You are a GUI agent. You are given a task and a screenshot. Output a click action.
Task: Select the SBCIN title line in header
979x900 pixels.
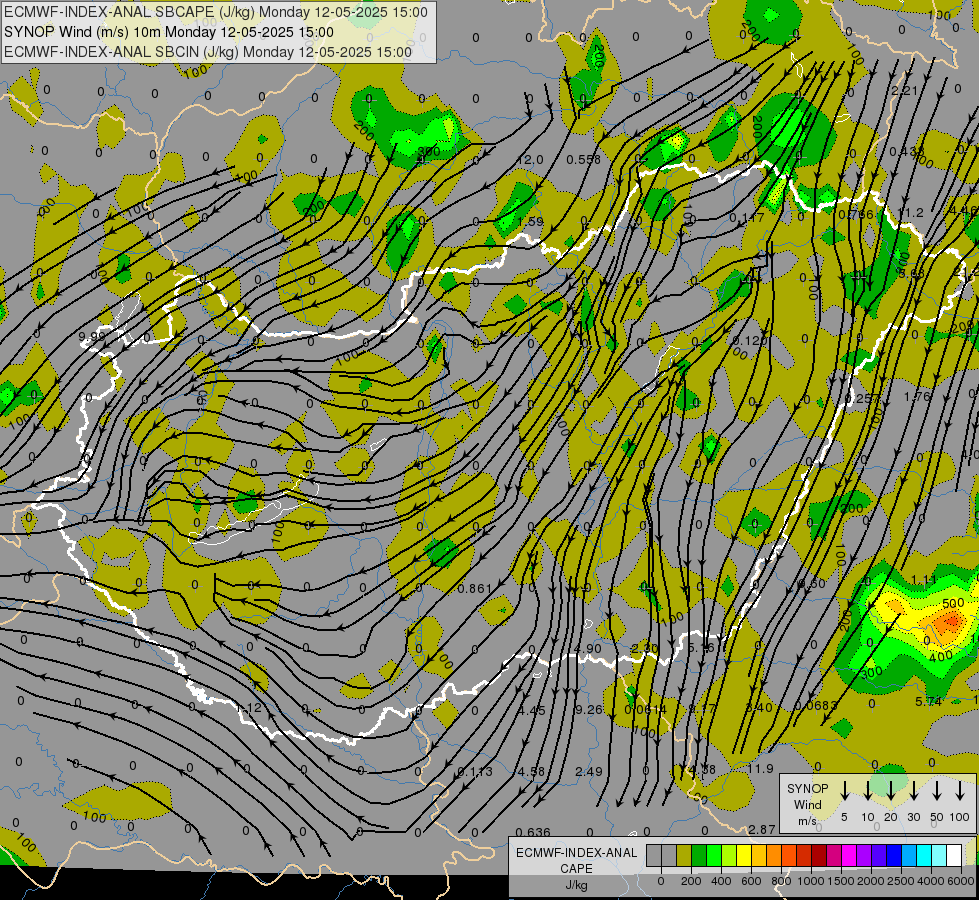[208, 52]
